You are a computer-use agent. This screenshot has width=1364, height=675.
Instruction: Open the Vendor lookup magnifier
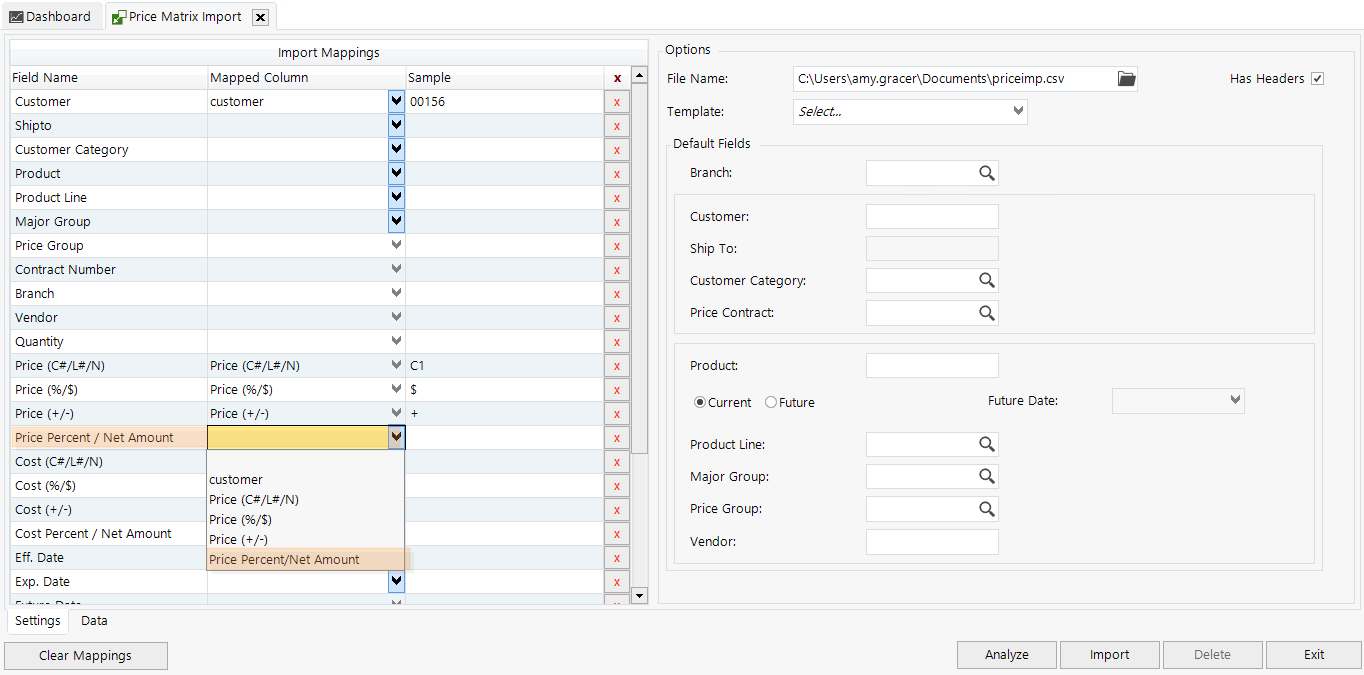pos(988,541)
